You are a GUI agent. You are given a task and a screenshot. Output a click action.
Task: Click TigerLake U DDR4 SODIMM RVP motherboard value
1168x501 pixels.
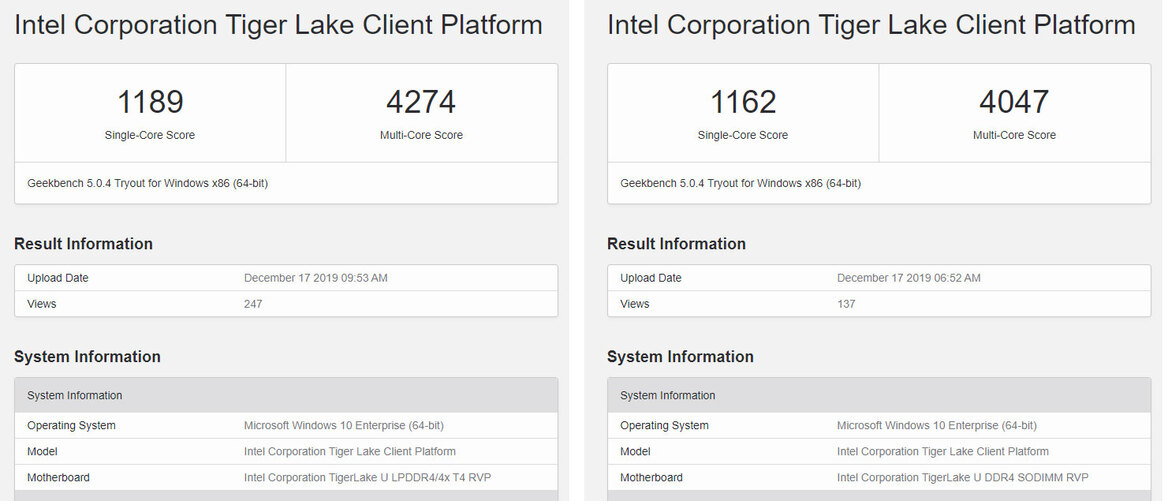pyautogui.click(x=963, y=478)
